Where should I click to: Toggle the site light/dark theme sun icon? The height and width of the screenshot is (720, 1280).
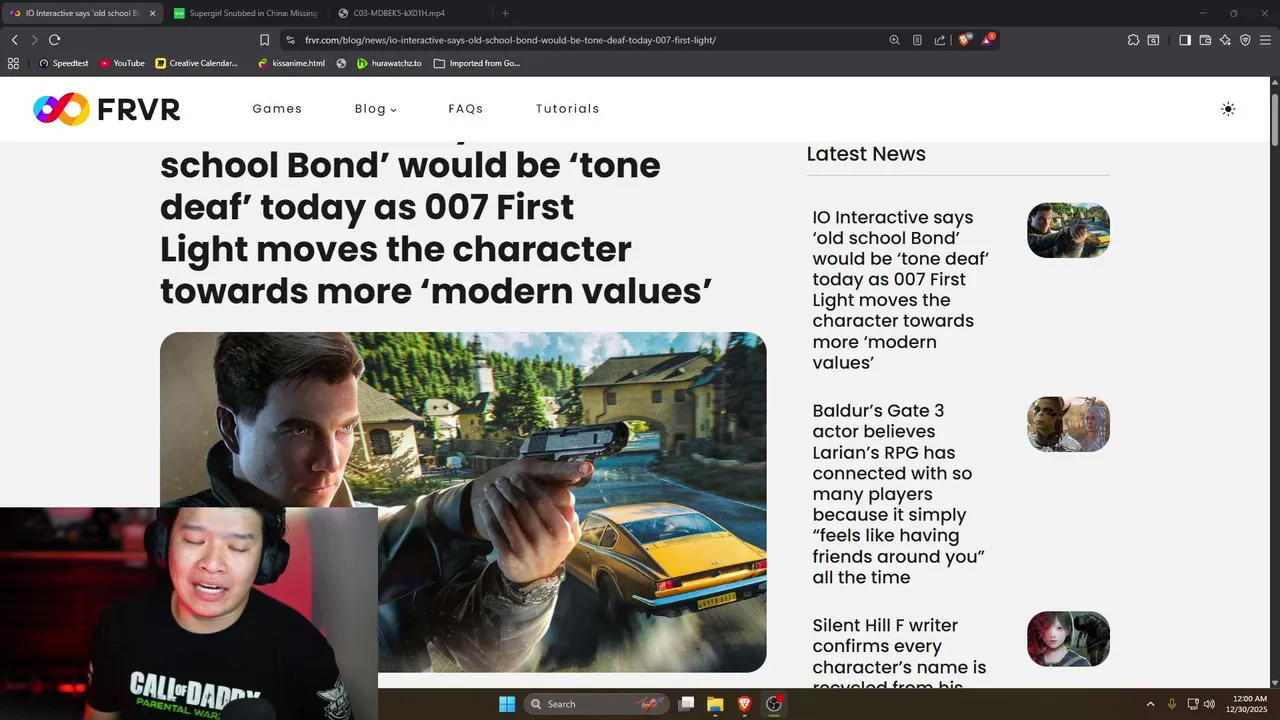(x=1228, y=109)
